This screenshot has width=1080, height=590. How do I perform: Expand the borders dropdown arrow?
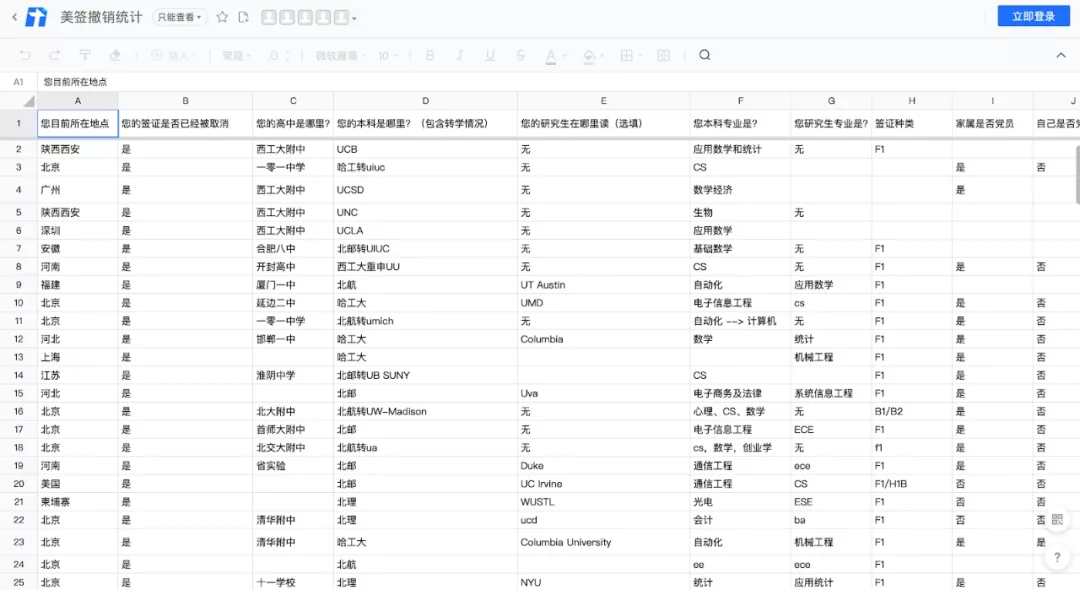point(640,56)
